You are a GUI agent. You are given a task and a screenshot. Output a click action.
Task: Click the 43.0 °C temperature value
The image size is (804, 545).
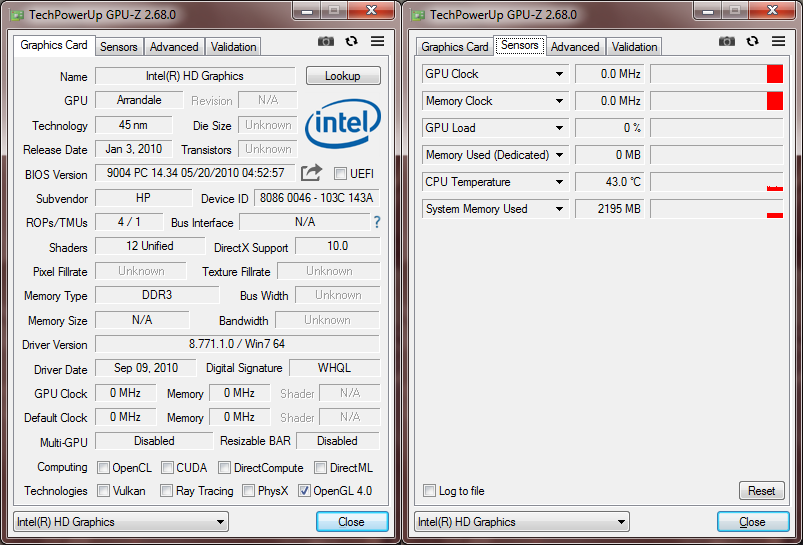click(609, 182)
